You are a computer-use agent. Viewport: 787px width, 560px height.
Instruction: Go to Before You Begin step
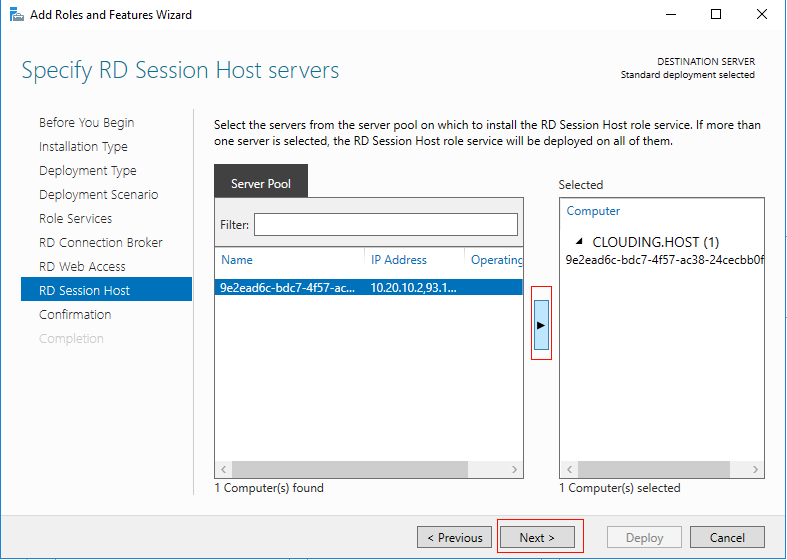pos(86,122)
